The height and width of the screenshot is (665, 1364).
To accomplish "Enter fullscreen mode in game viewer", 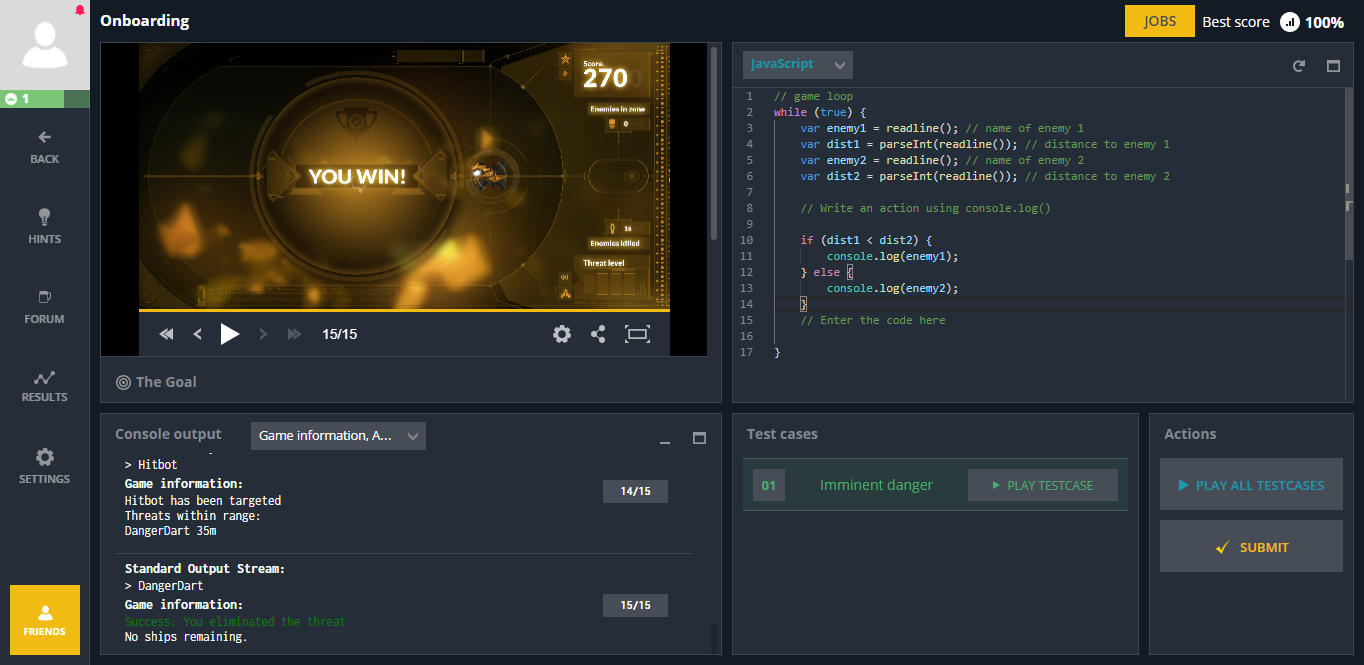I will 637,334.
